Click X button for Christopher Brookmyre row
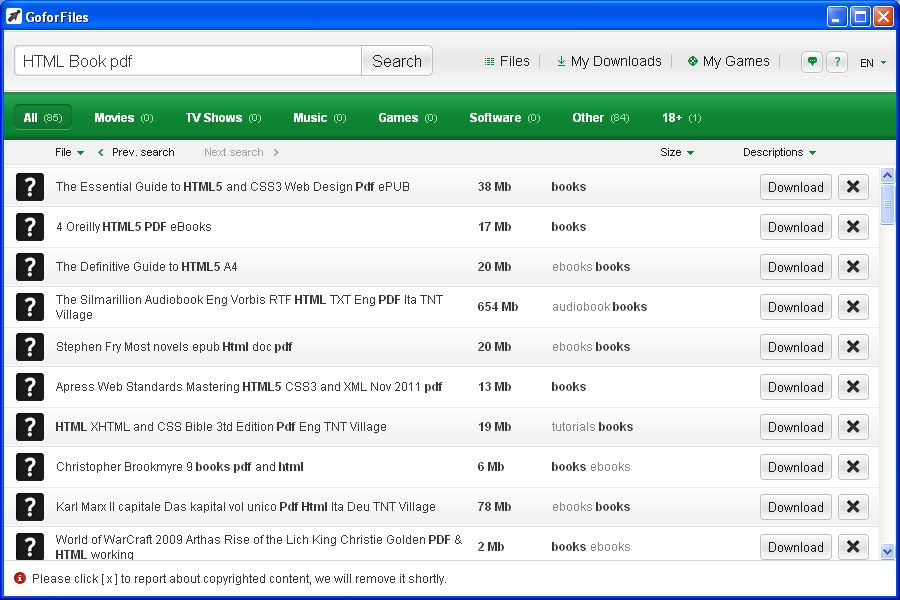 853,467
